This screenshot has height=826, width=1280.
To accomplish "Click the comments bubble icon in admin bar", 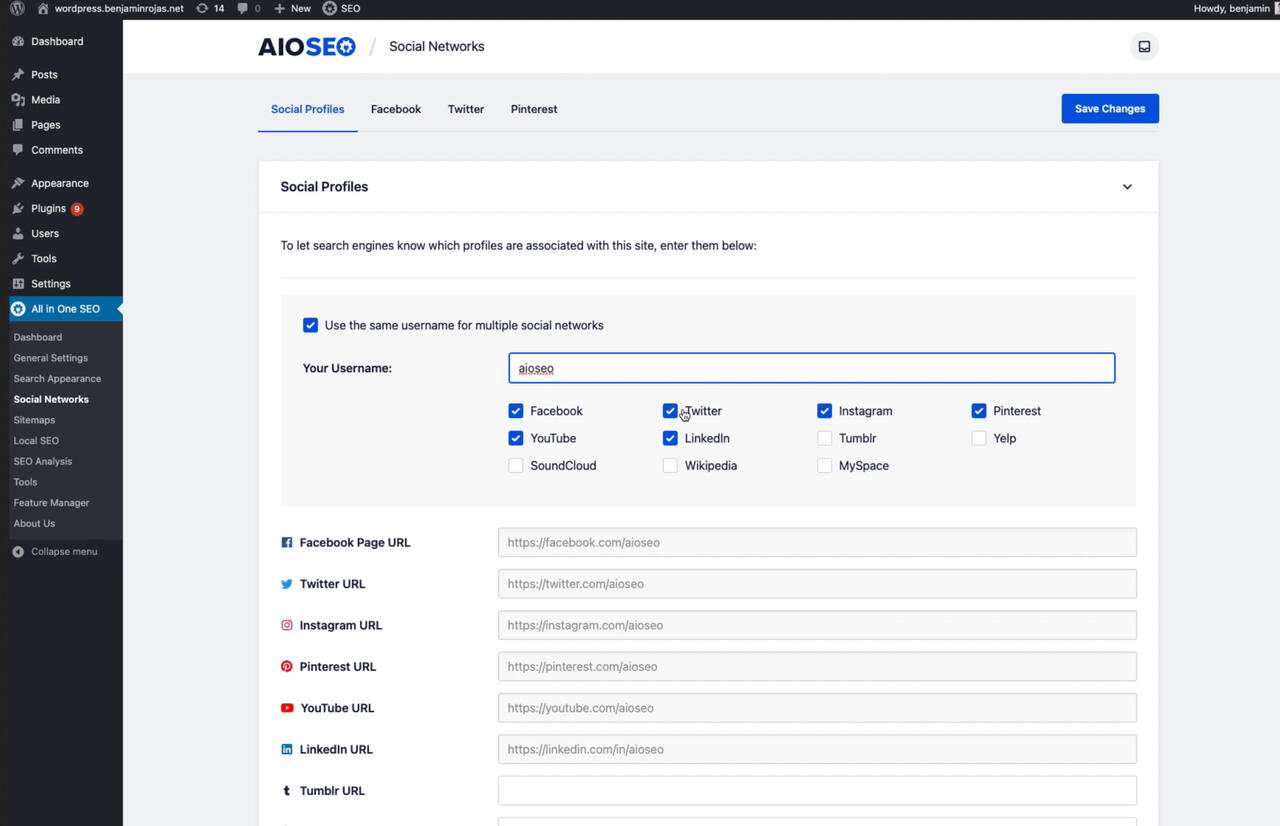I will point(243,8).
